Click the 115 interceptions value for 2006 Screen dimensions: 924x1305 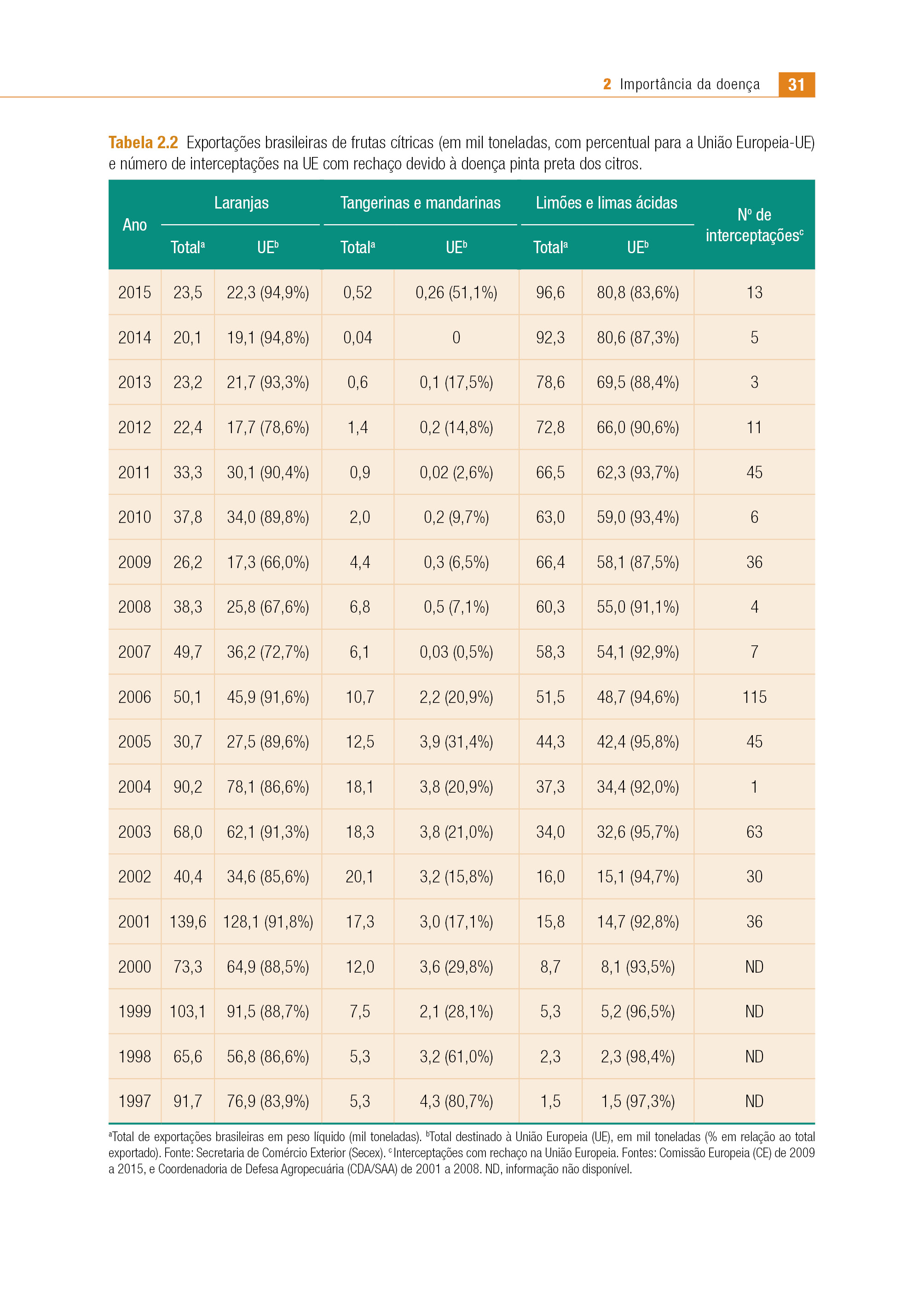[x=755, y=696]
